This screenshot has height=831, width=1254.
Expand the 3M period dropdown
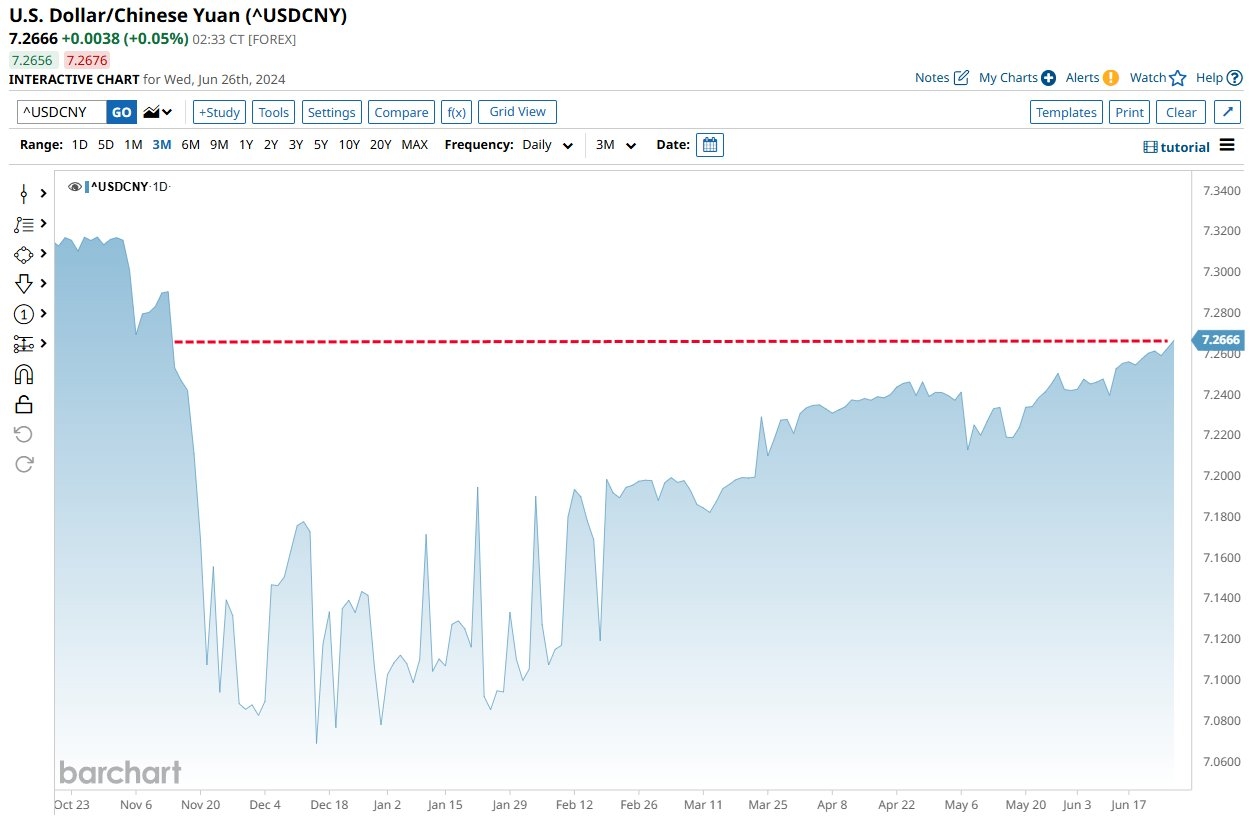pos(615,145)
